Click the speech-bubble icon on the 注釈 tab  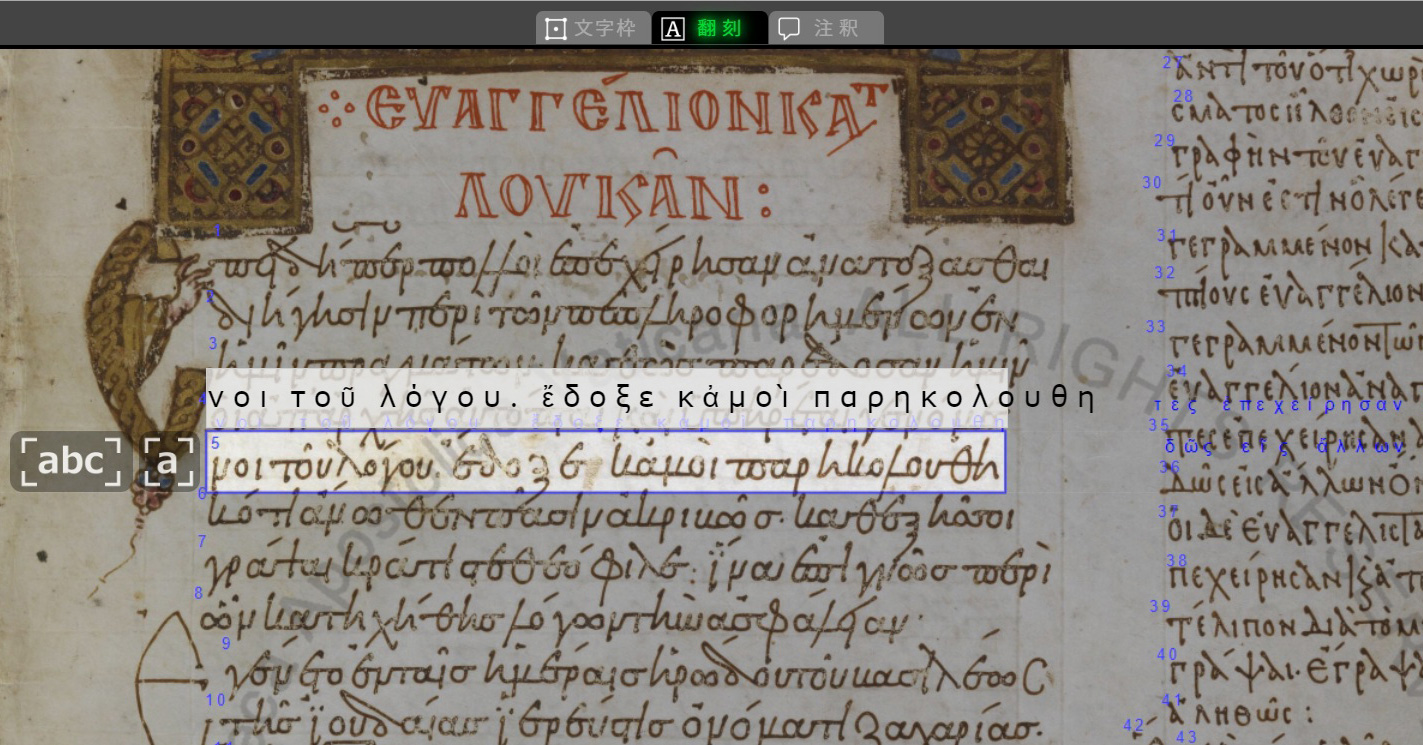tap(791, 28)
